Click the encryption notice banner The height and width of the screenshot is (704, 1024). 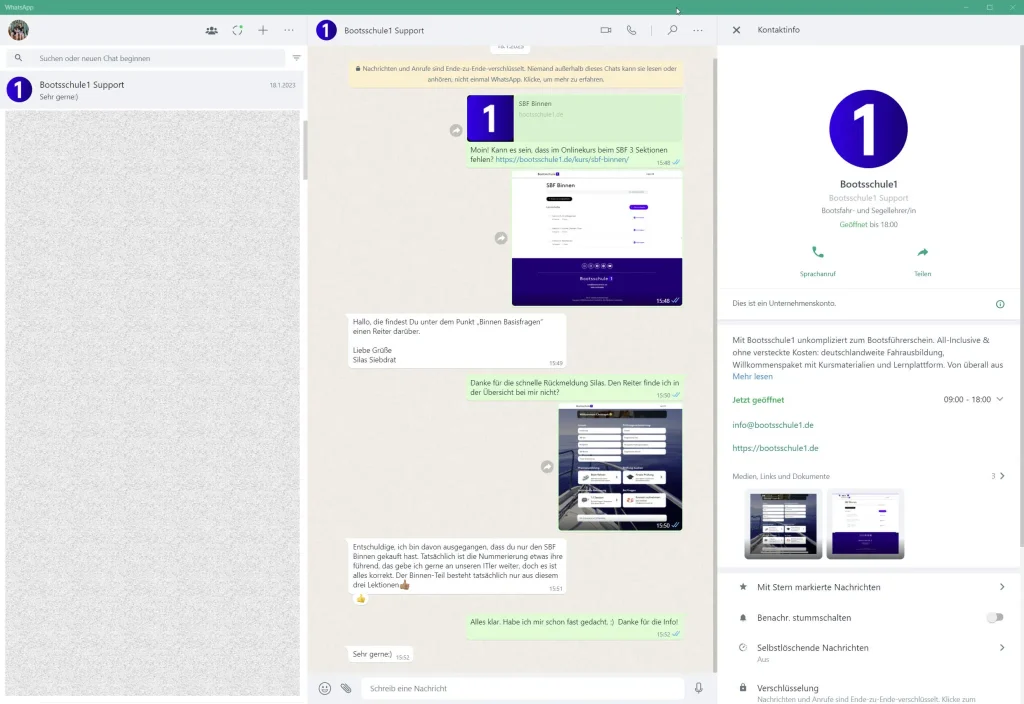coord(516,74)
